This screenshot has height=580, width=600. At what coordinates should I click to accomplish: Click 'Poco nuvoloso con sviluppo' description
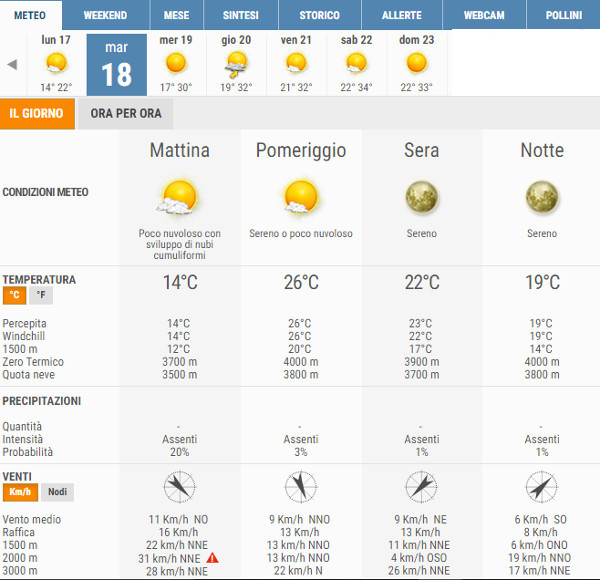pyautogui.click(x=179, y=244)
